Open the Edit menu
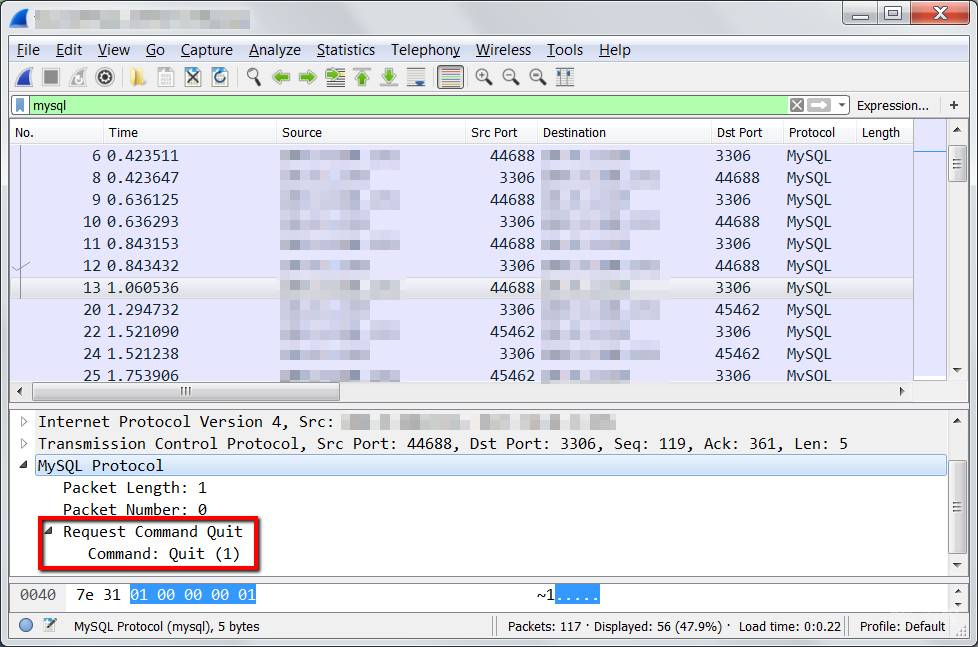978x647 pixels. (x=69, y=50)
